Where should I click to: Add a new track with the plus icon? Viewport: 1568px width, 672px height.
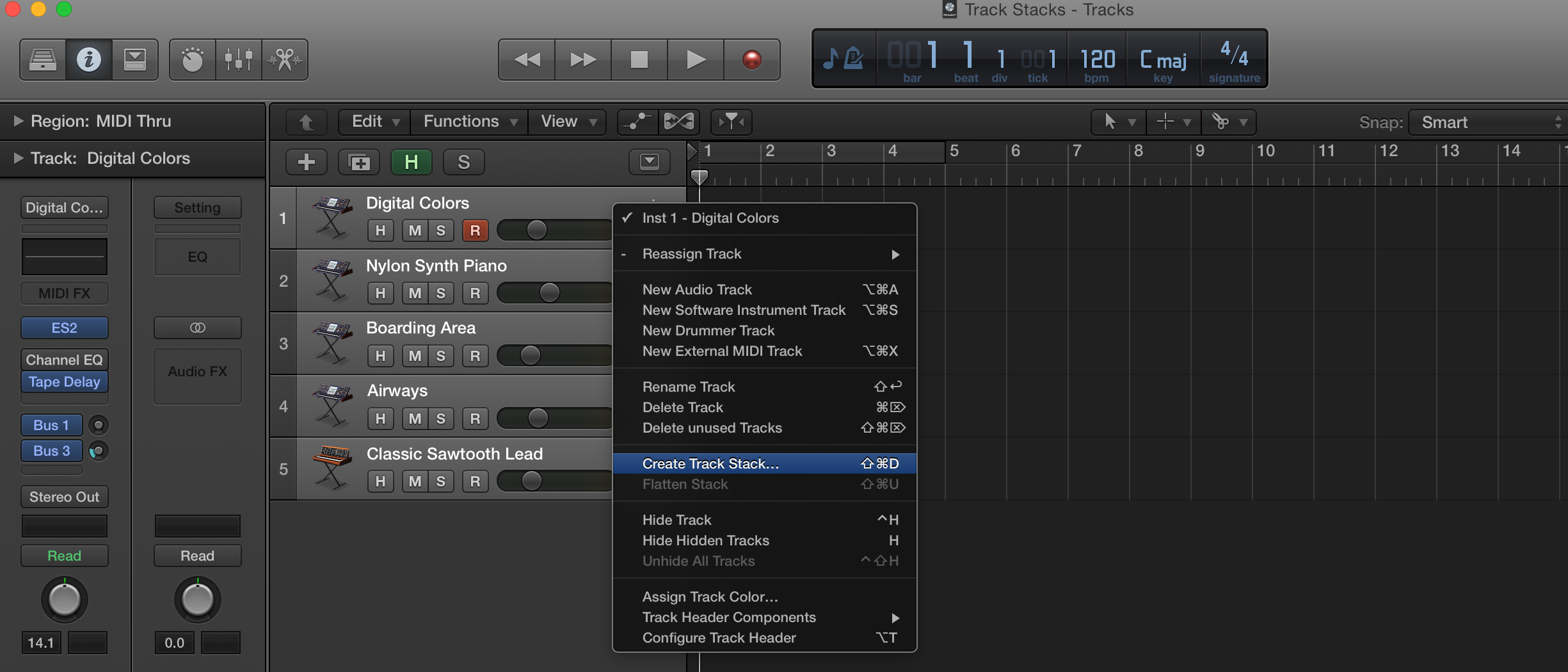306,162
